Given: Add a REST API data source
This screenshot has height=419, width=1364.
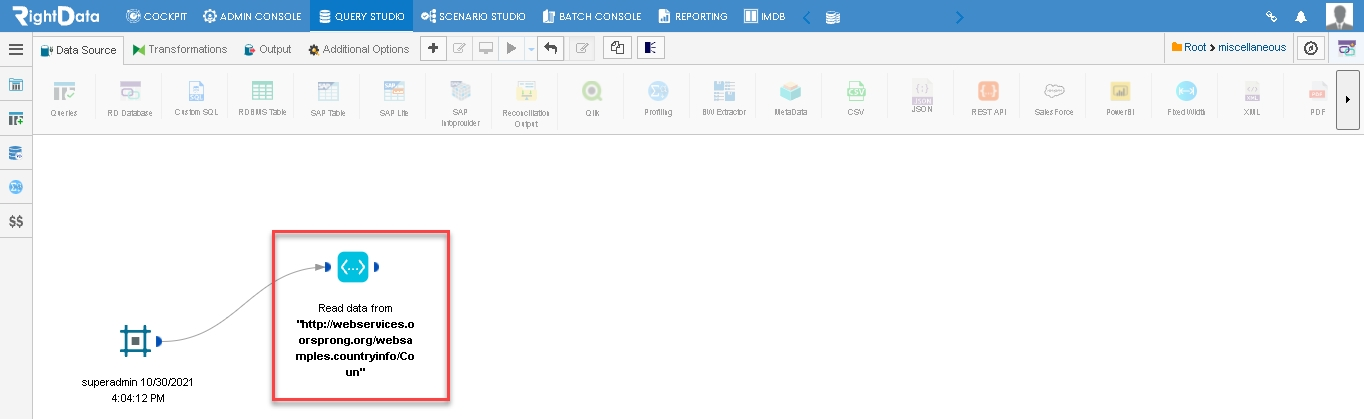Looking at the screenshot, I should coord(989,92).
